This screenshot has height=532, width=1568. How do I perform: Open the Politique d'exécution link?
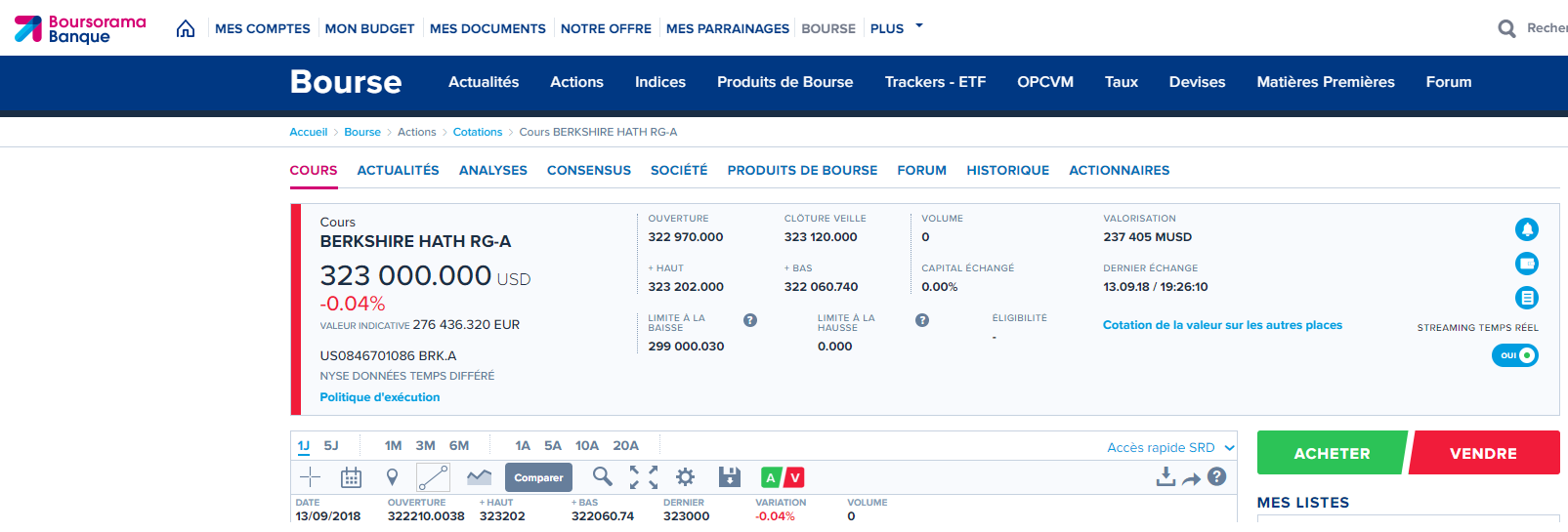click(x=380, y=397)
